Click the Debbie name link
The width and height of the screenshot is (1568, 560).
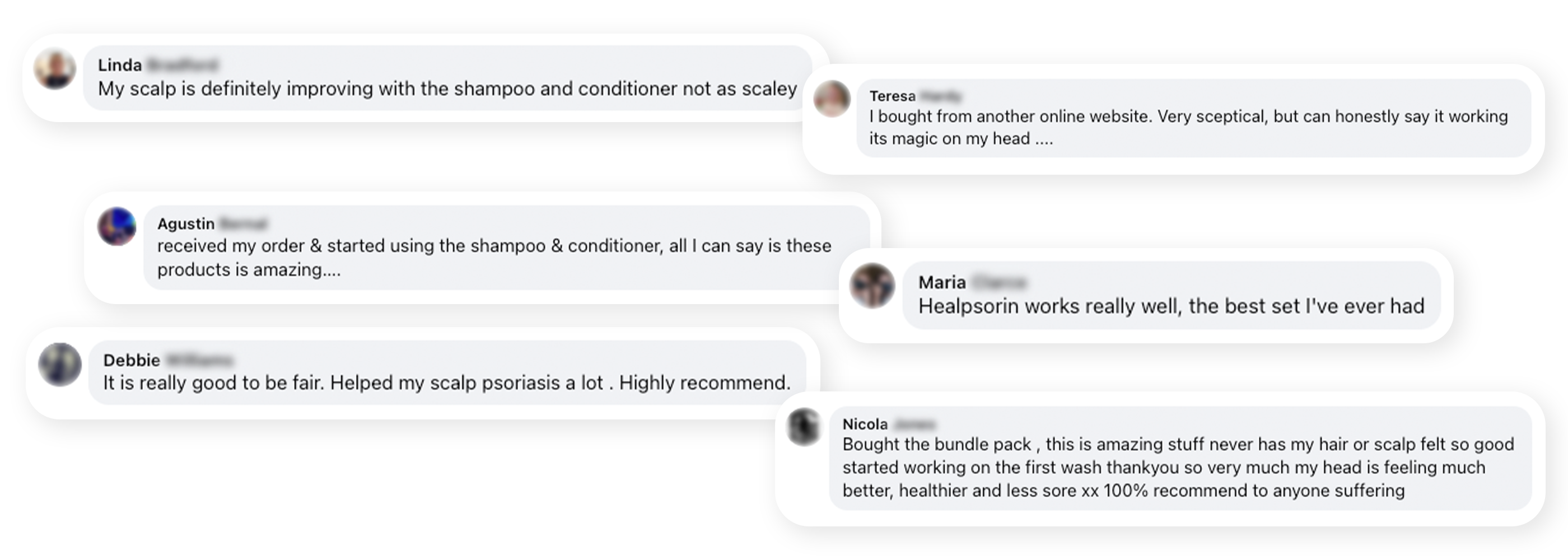(132, 360)
